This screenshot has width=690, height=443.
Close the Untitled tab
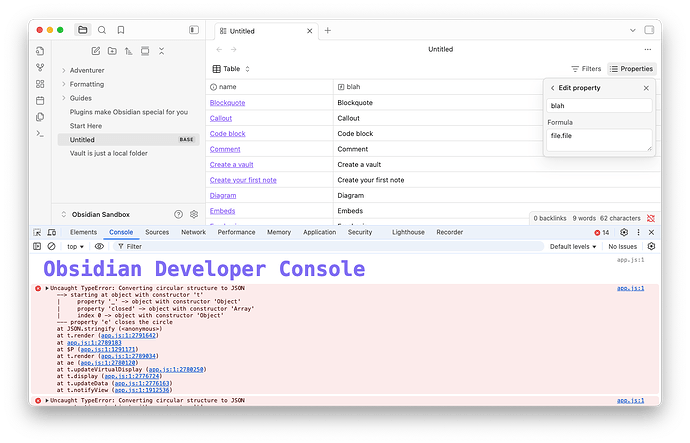(309, 31)
